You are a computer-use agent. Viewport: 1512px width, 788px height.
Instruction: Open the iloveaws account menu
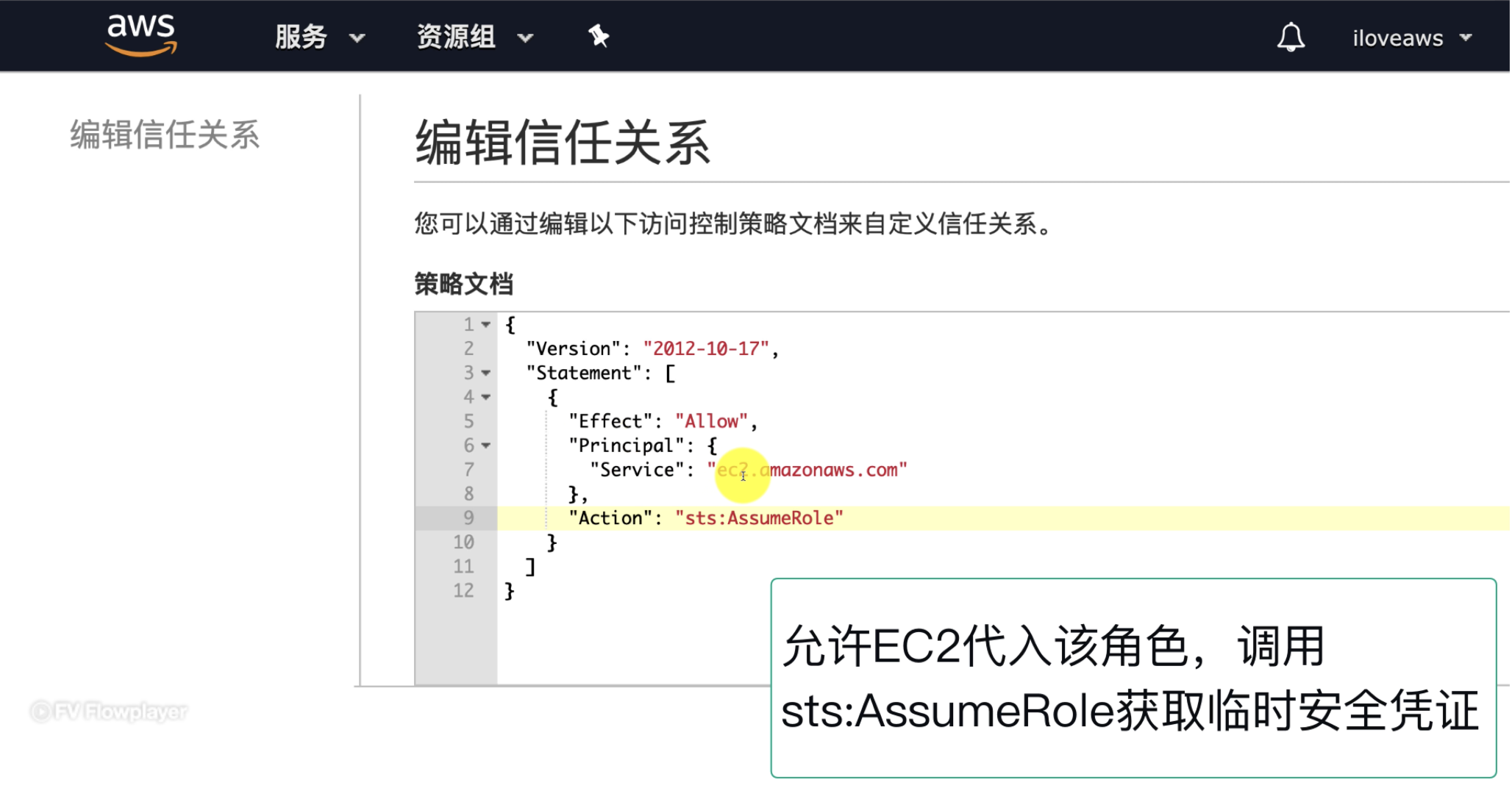(1397, 38)
